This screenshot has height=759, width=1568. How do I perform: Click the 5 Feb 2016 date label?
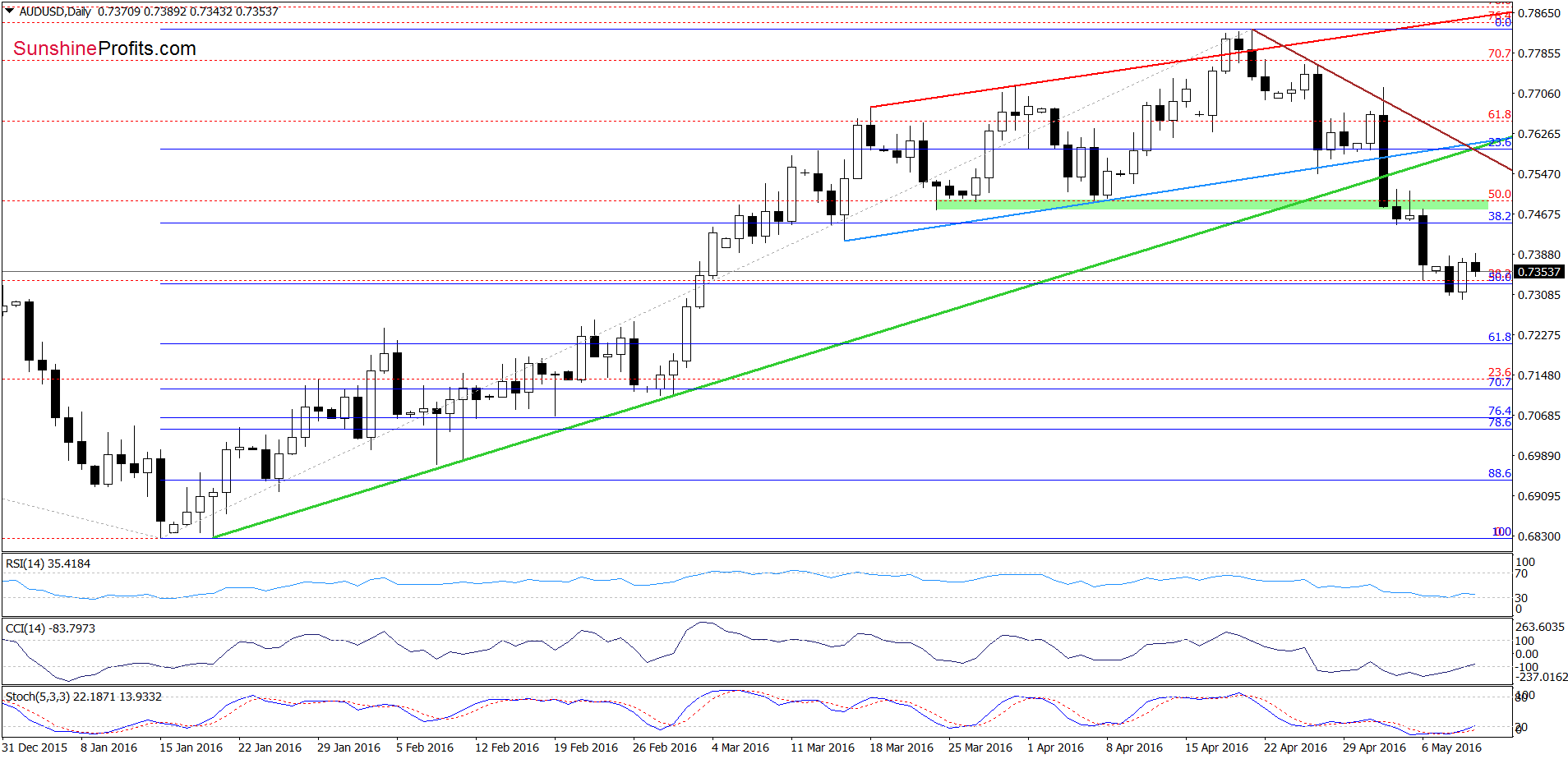click(425, 747)
